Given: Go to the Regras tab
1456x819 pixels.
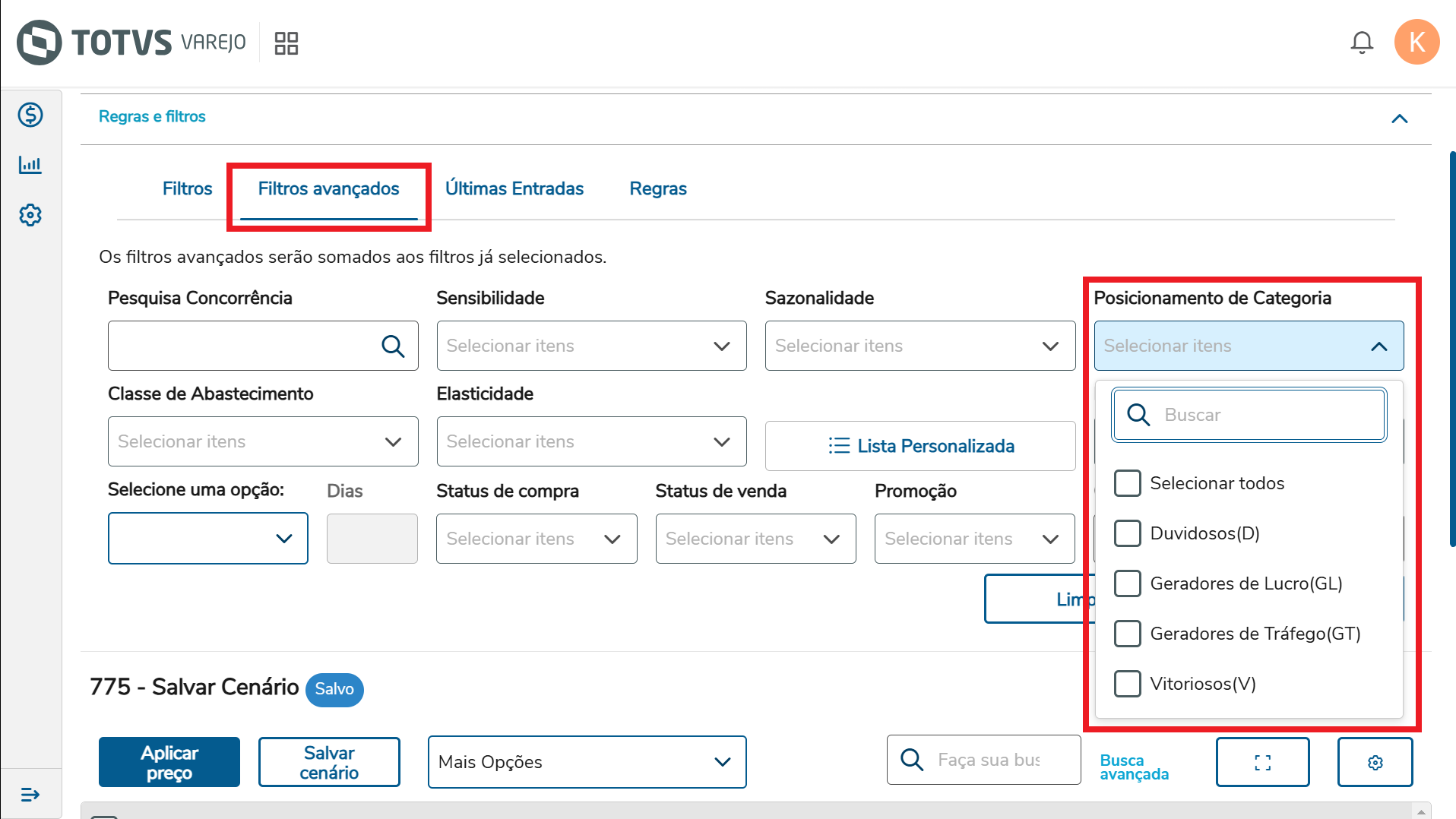Looking at the screenshot, I should click(x=657, y=188).
